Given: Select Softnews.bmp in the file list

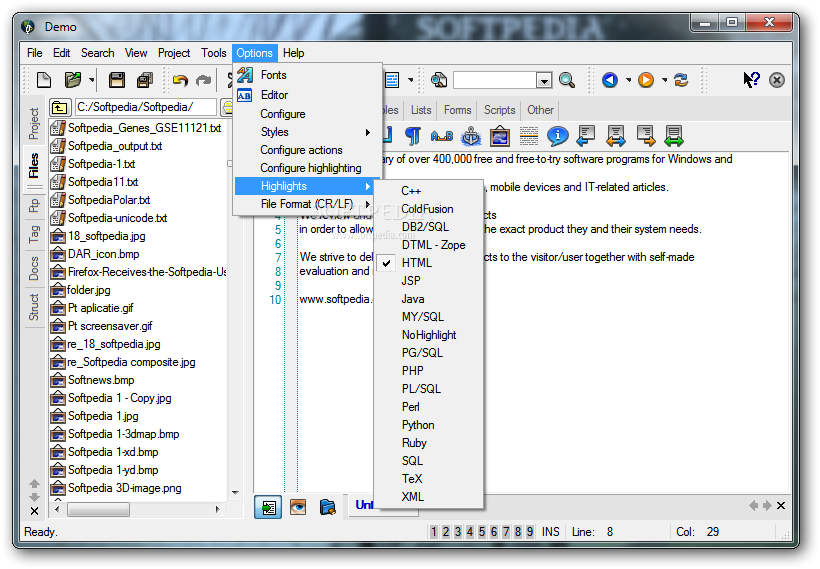Looking at the screenshot, I should (x=101, y=380).
